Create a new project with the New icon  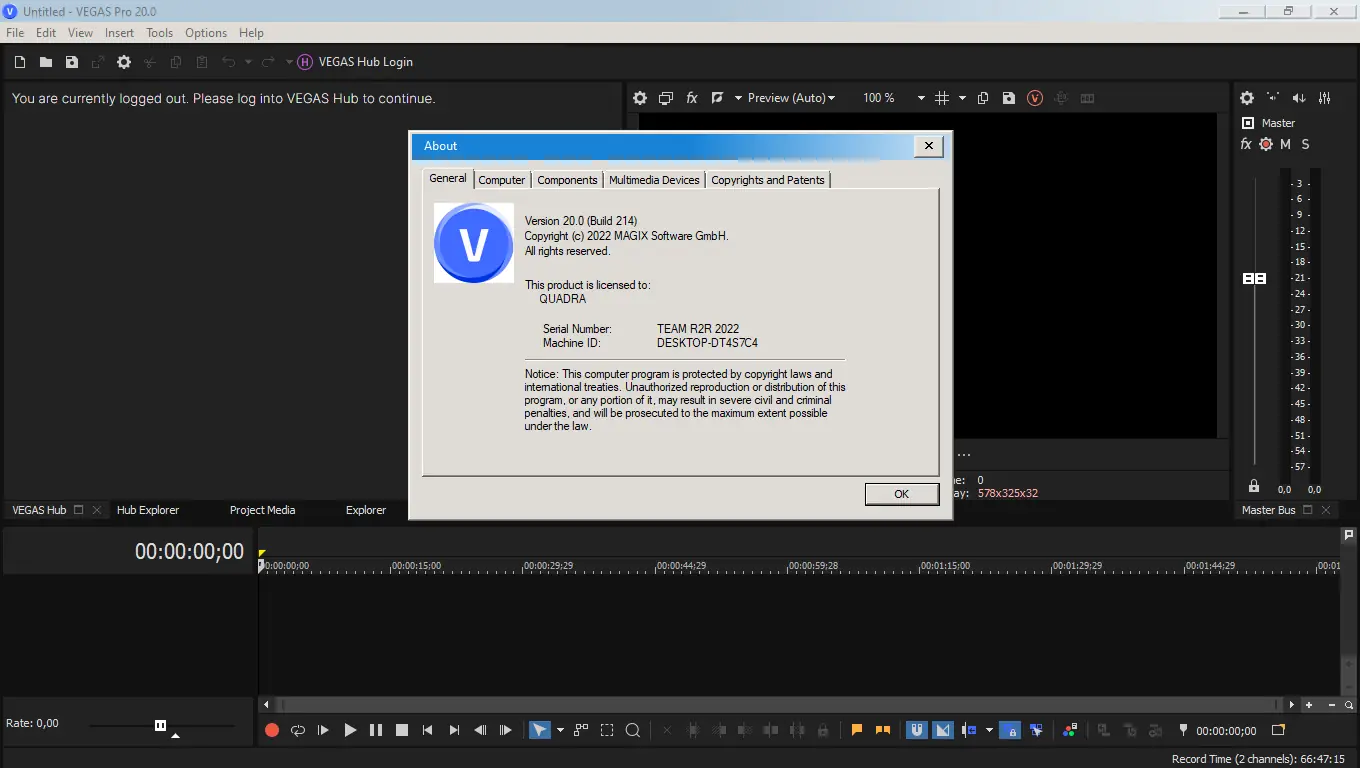tap(20, 62)
